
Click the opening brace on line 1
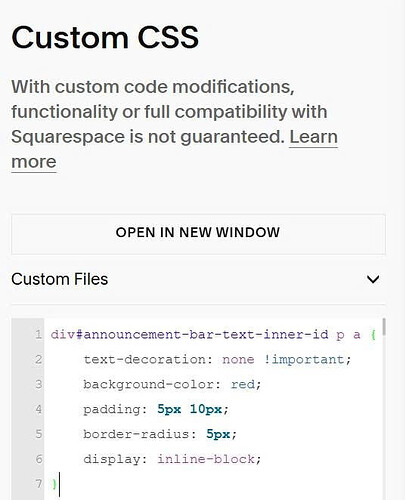373,335
